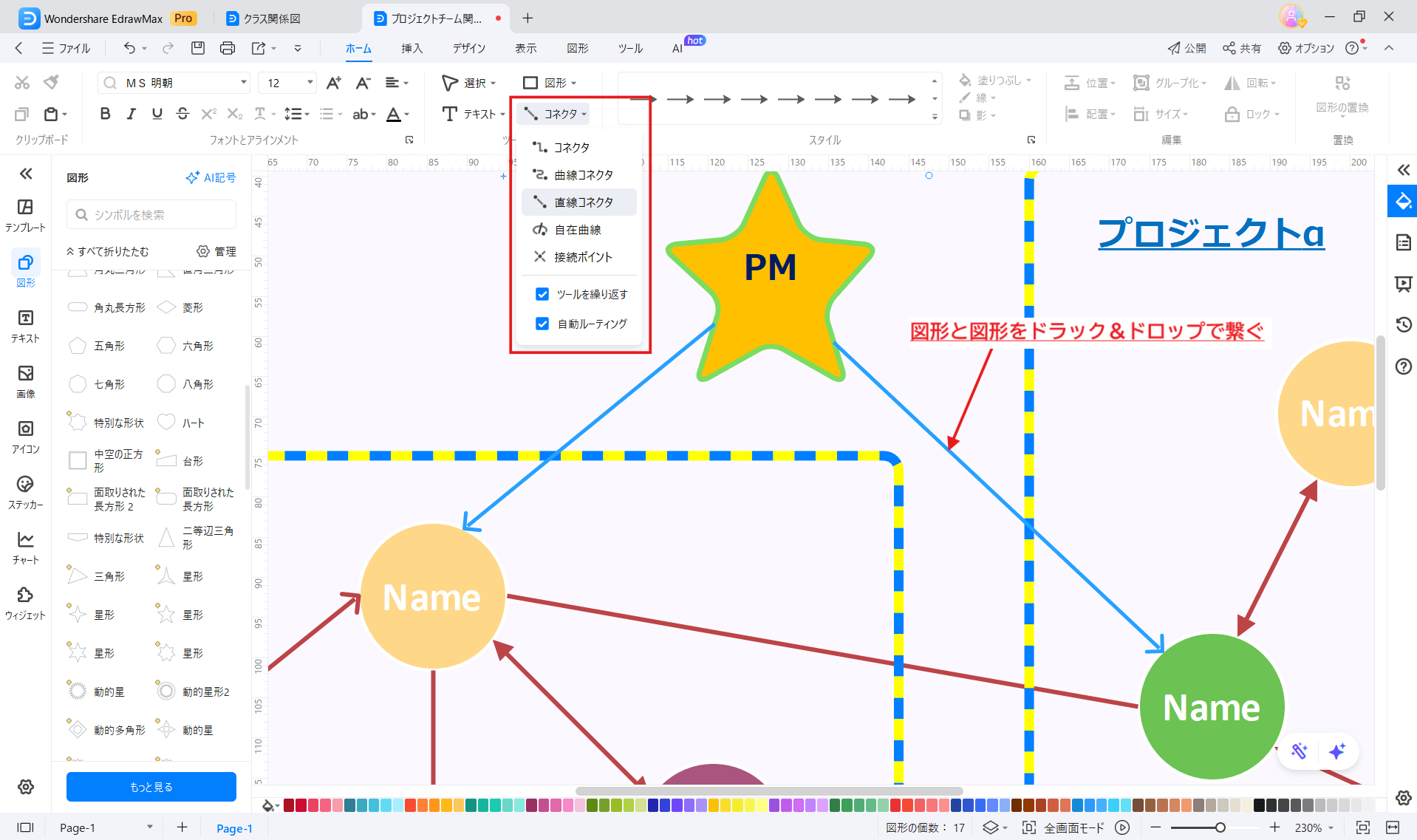Click the superscript icon
This screenshot has height=840, width=1417.
(x=208, y=114)
